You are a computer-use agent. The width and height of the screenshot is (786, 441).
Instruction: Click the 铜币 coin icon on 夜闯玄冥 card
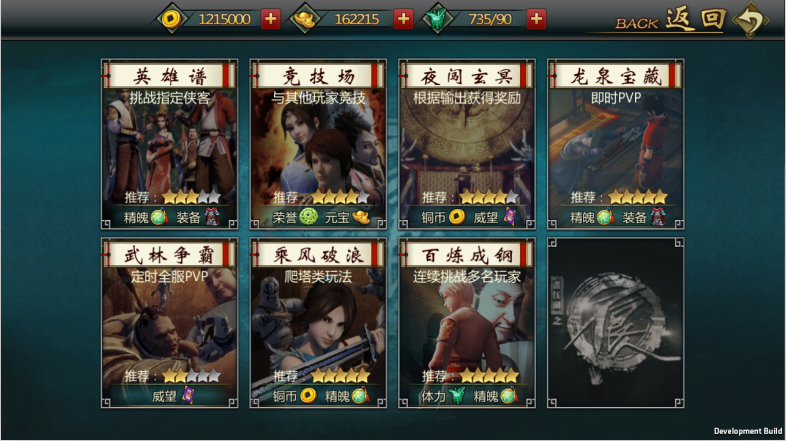coord(457,216)
